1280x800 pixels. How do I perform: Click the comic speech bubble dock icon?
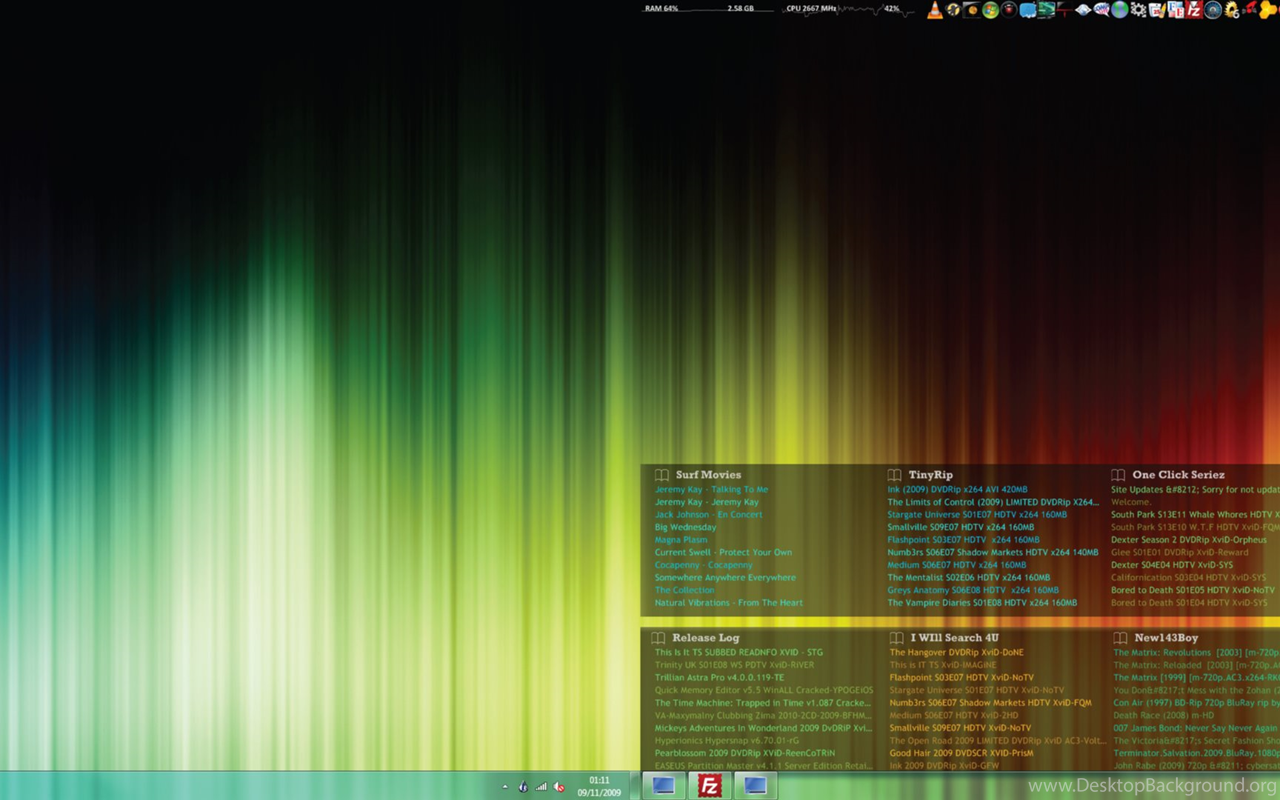tap(1101, 10)
